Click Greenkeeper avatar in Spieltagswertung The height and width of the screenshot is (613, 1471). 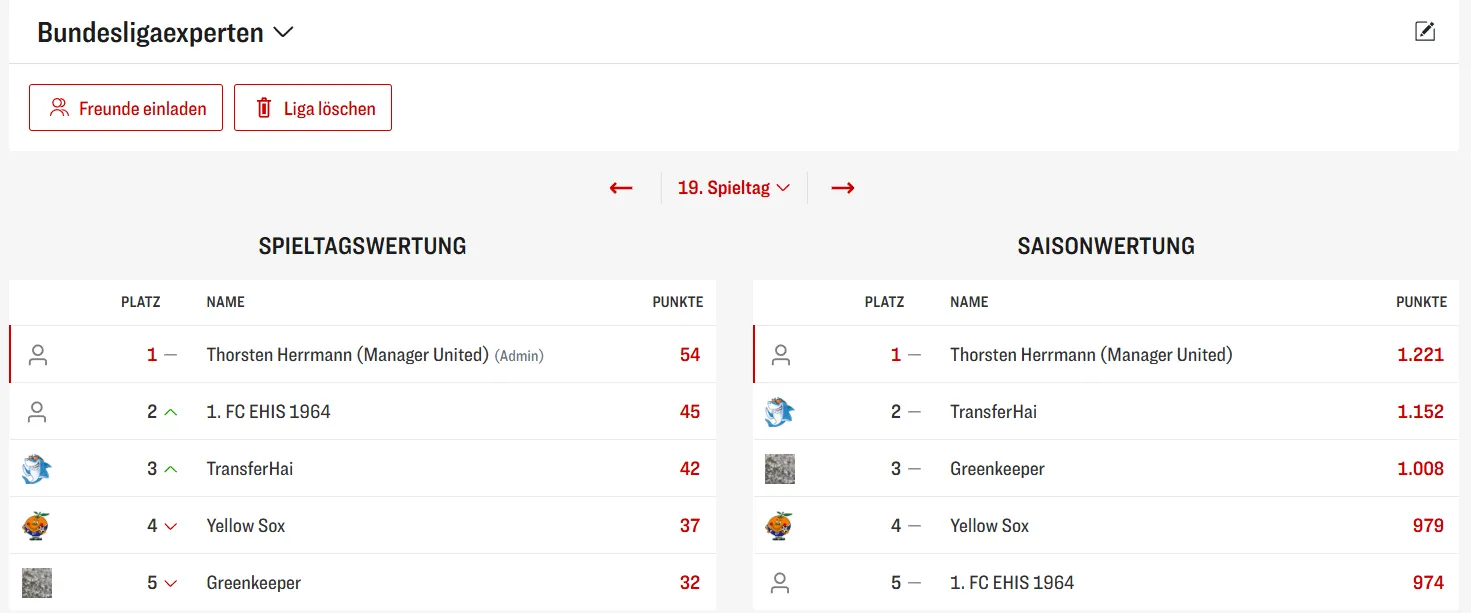(37, 582)
